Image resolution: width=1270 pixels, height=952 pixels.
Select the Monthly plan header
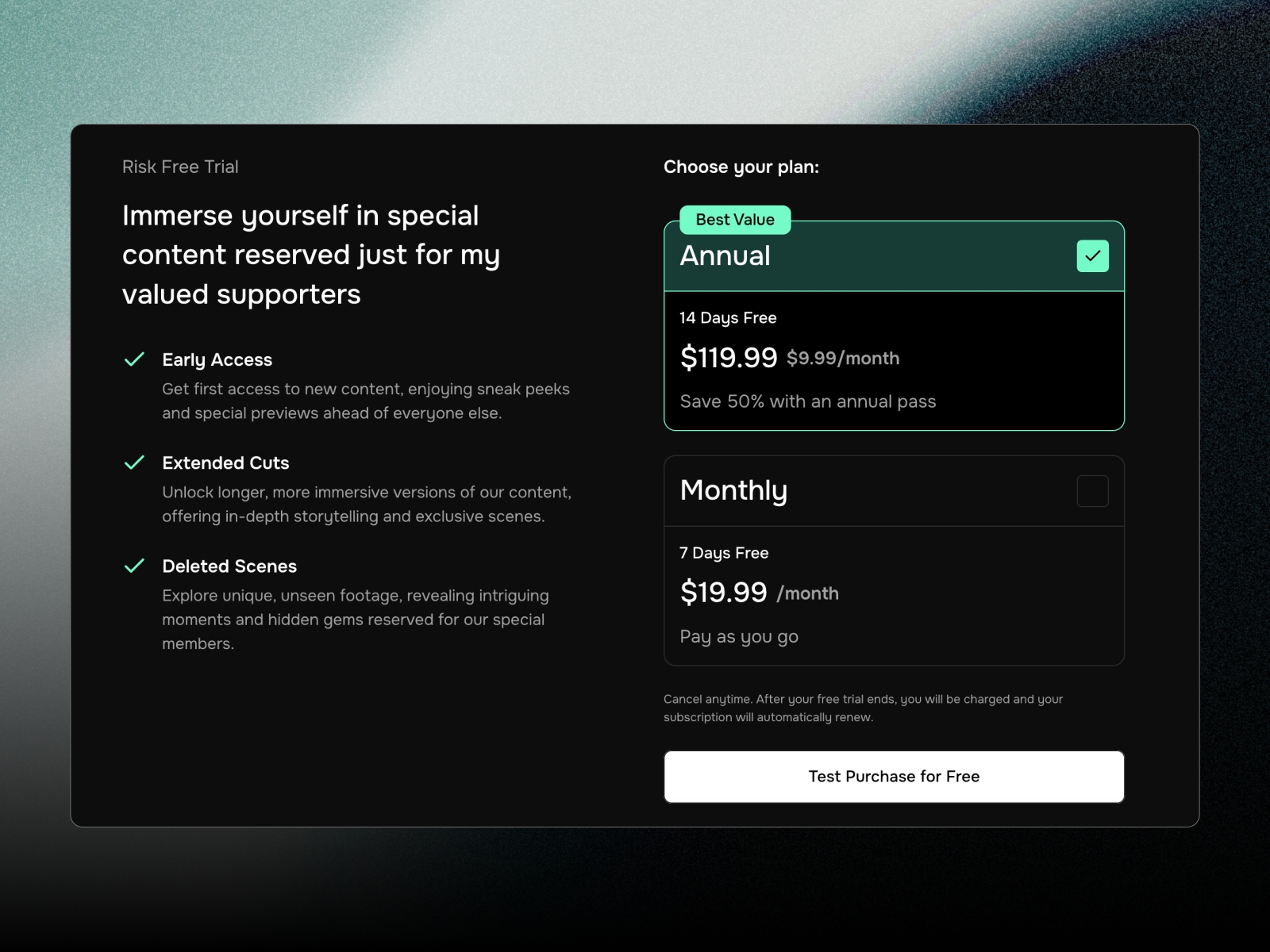pyautogui.click(x=733, y=490)
